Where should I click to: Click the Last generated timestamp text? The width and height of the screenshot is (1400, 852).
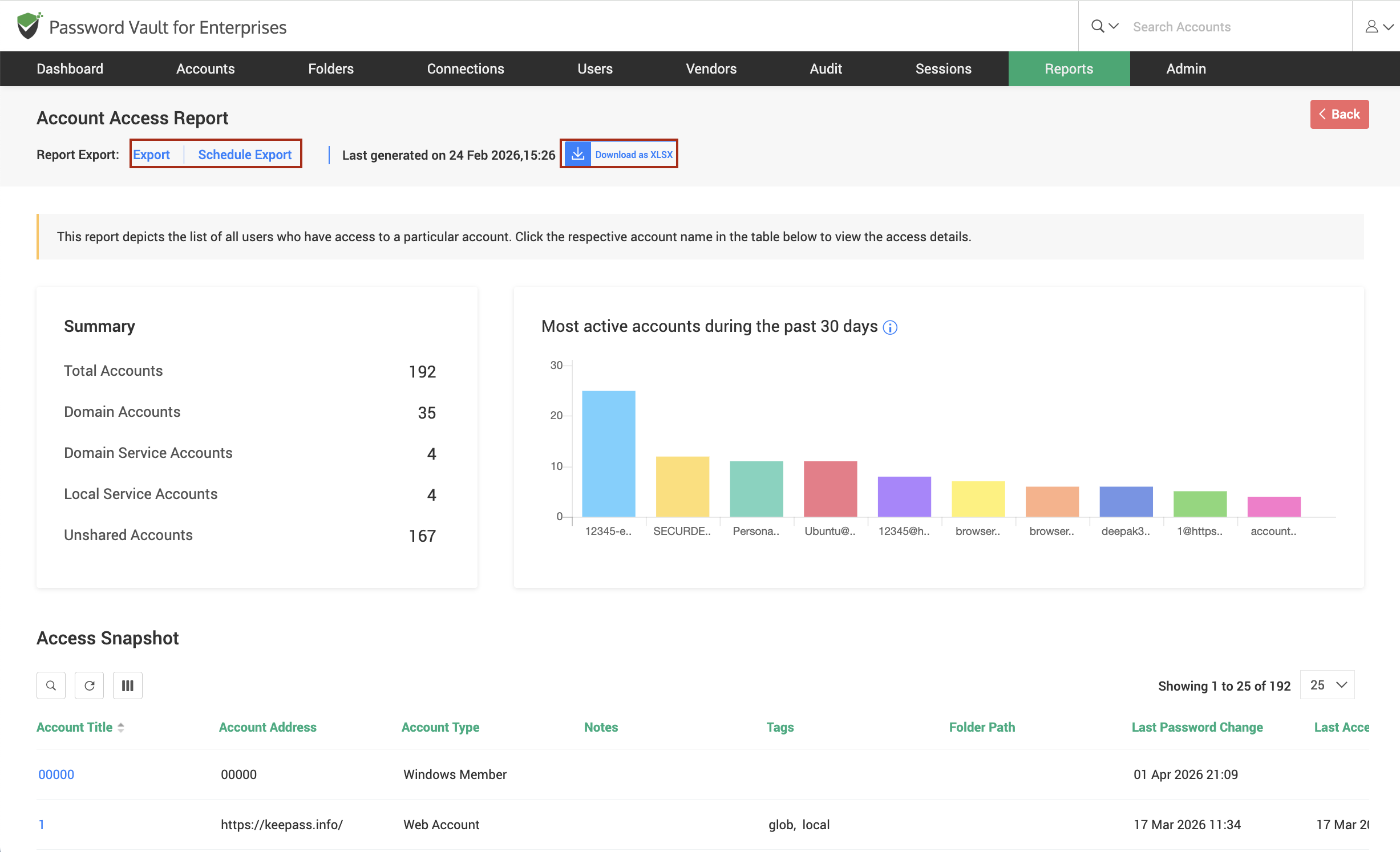tap(448, 155)
